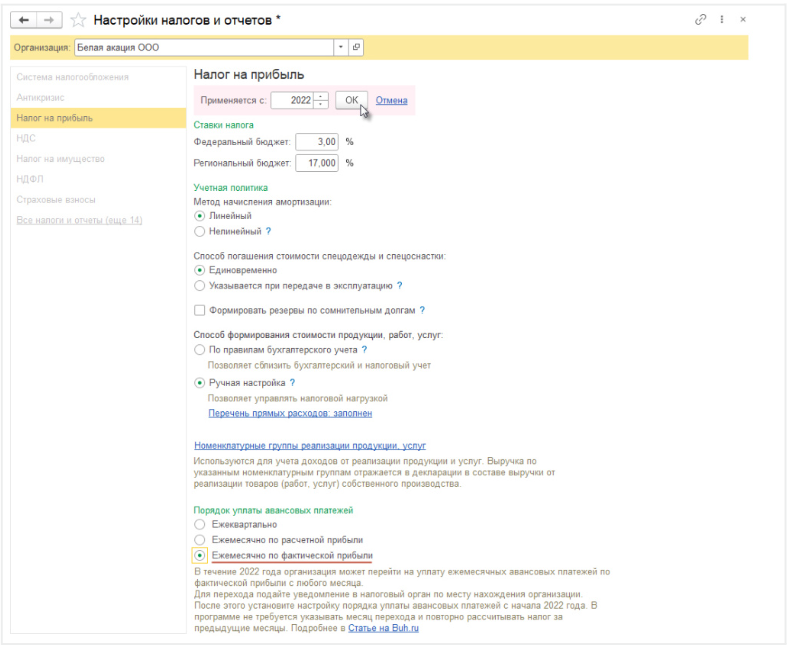Click Федеральный бюджет rate field 3,00
The width and height of the screenshot is (790, 651).
[x=317, y=142]
